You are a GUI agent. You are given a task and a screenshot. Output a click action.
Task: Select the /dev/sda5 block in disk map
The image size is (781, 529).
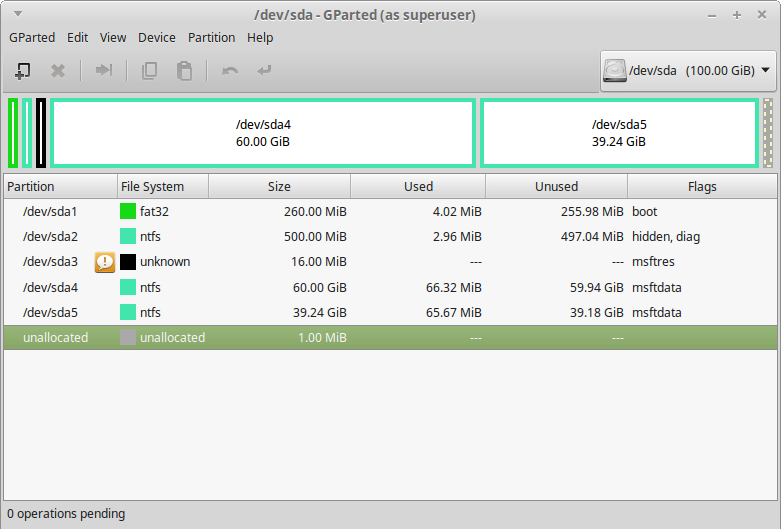click(x=619, y=133)
